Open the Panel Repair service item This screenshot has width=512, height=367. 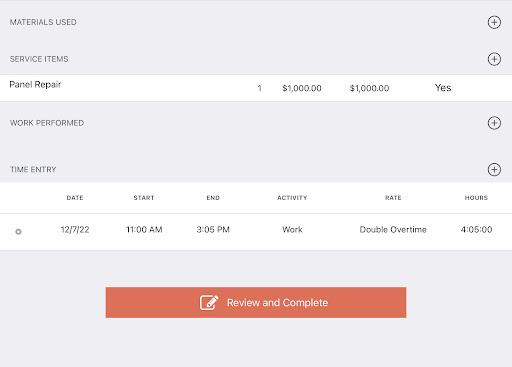pyautogui.click(x=256, y=88)
